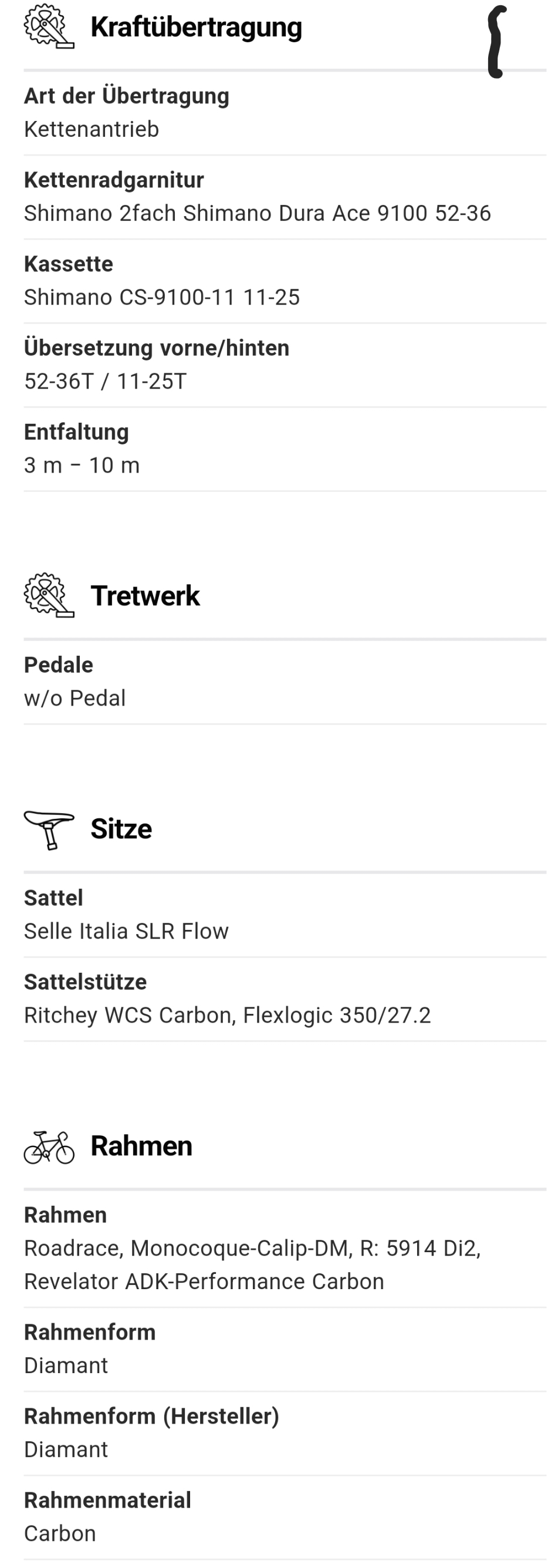The height and width of the screenshot is (1568, 548).
Task: Click the Rahmenform (Hersteller) label
Action: point(151,1417)
